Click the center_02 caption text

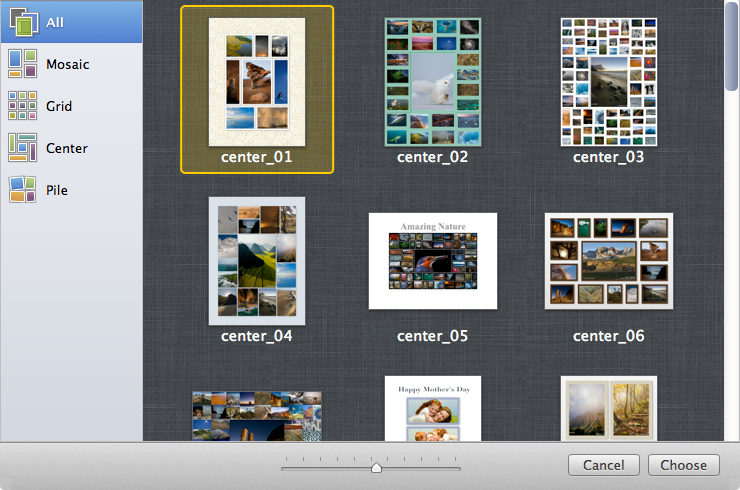[x=433, y=157]
